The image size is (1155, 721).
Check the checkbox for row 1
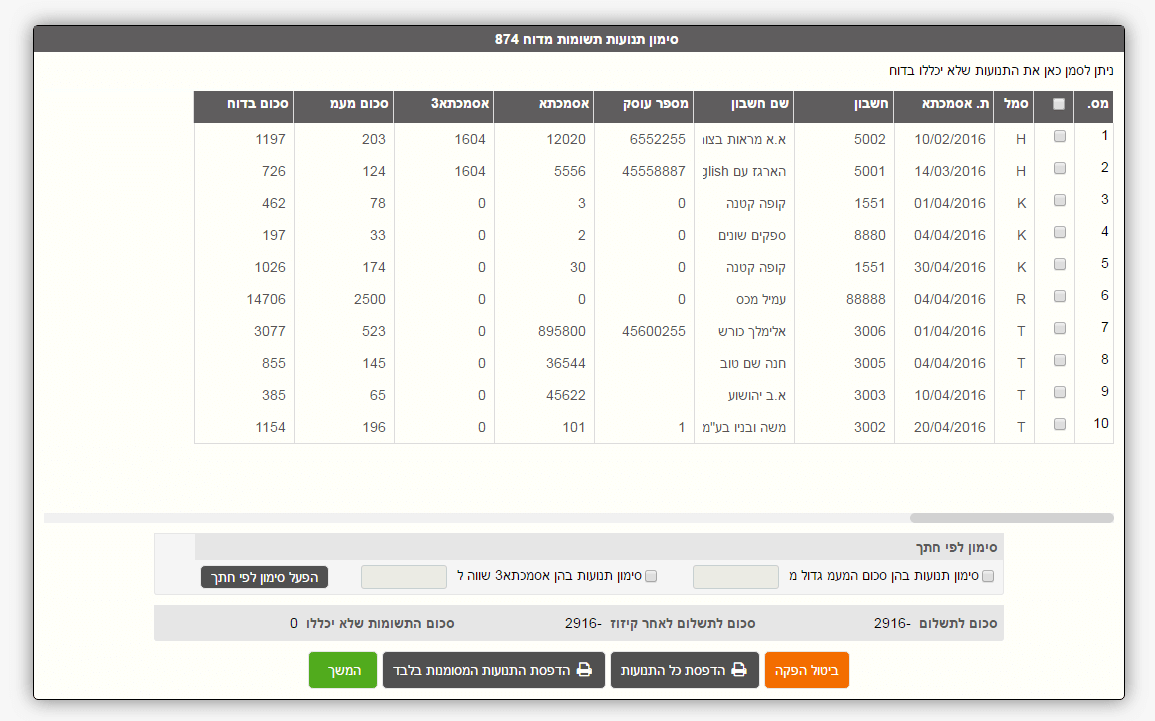[1059, 136]
